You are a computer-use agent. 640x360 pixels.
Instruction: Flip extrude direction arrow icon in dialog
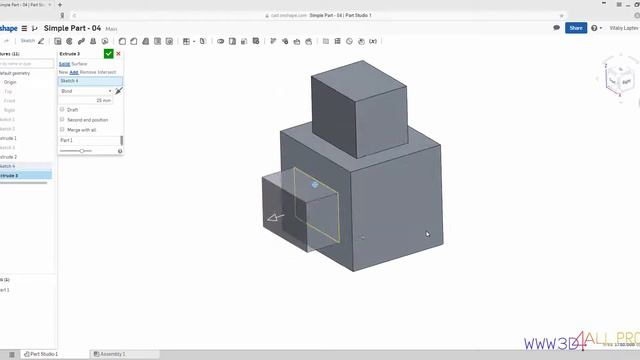click(x=118, y=91)
